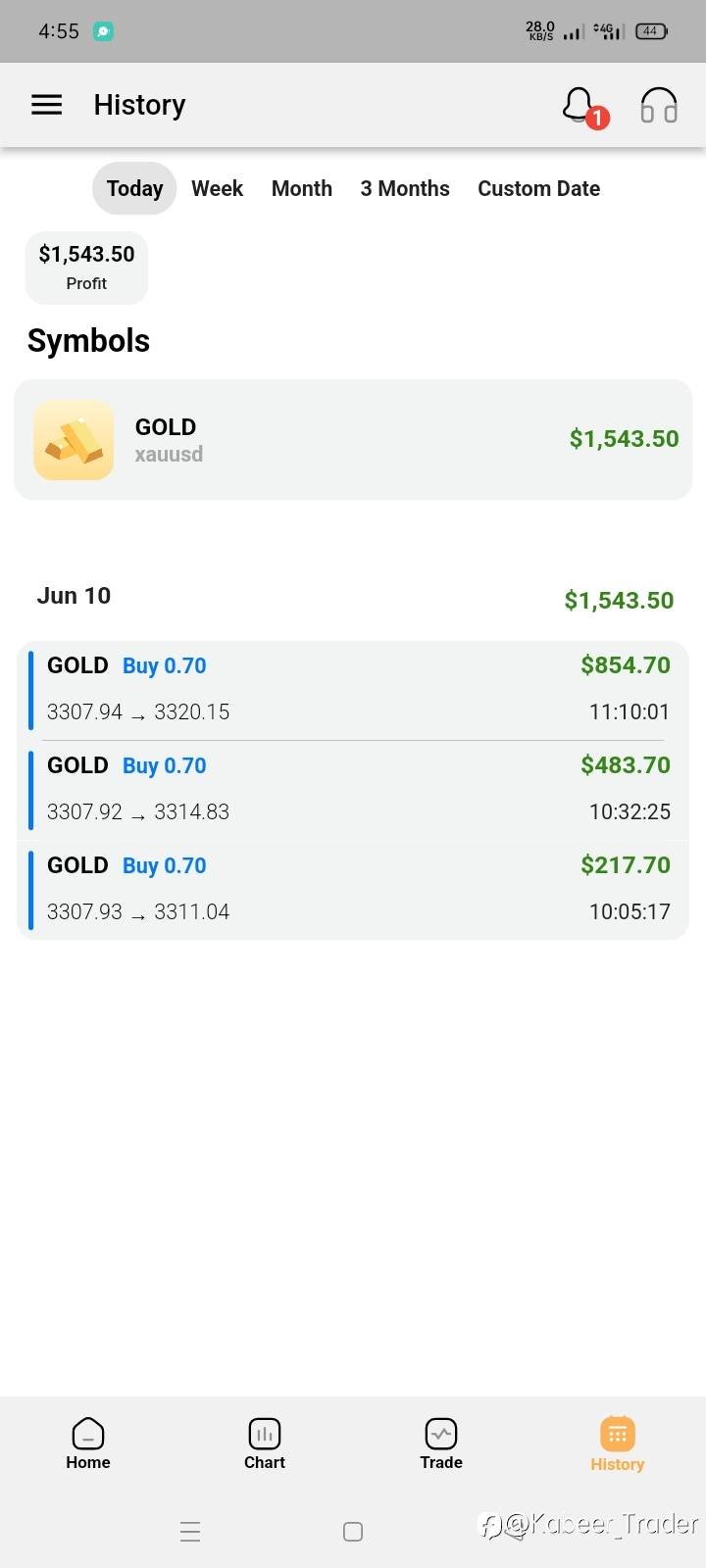Viewport: 706px width, 1568px height.
Task: Open the Chart tab icon
Action: tap(265, 1435)
